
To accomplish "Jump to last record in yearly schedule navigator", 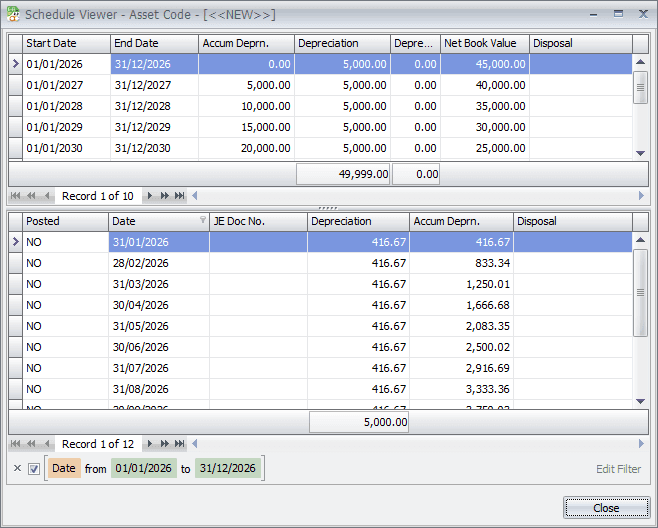I will pyautogui.click(x=180, y=196).
